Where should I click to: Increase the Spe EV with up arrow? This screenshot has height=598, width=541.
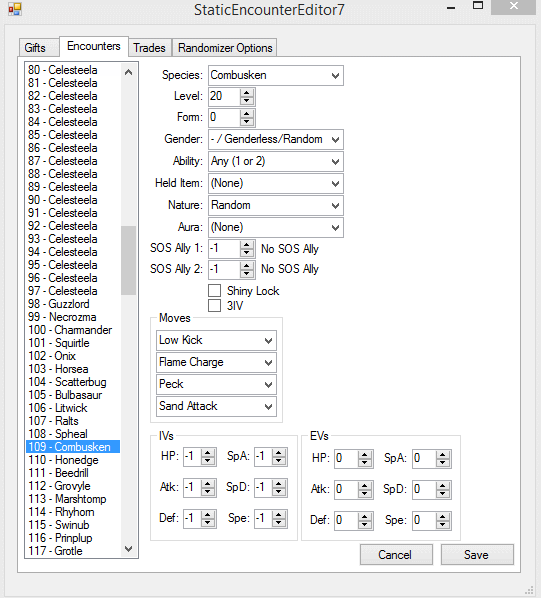443,517
